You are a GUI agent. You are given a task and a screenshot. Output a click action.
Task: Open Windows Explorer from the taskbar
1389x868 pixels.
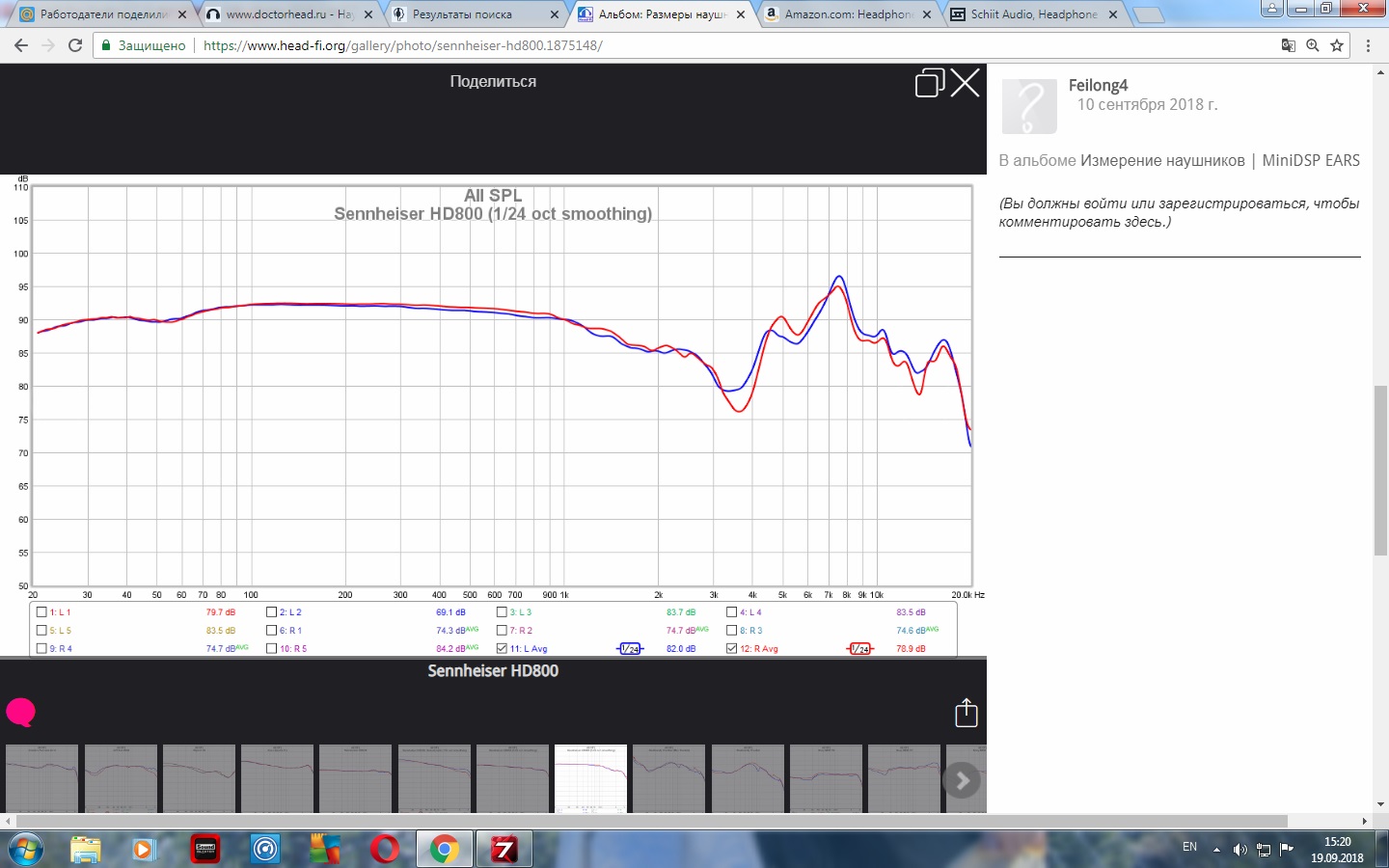pyautogui.click(x=86, y=850)
